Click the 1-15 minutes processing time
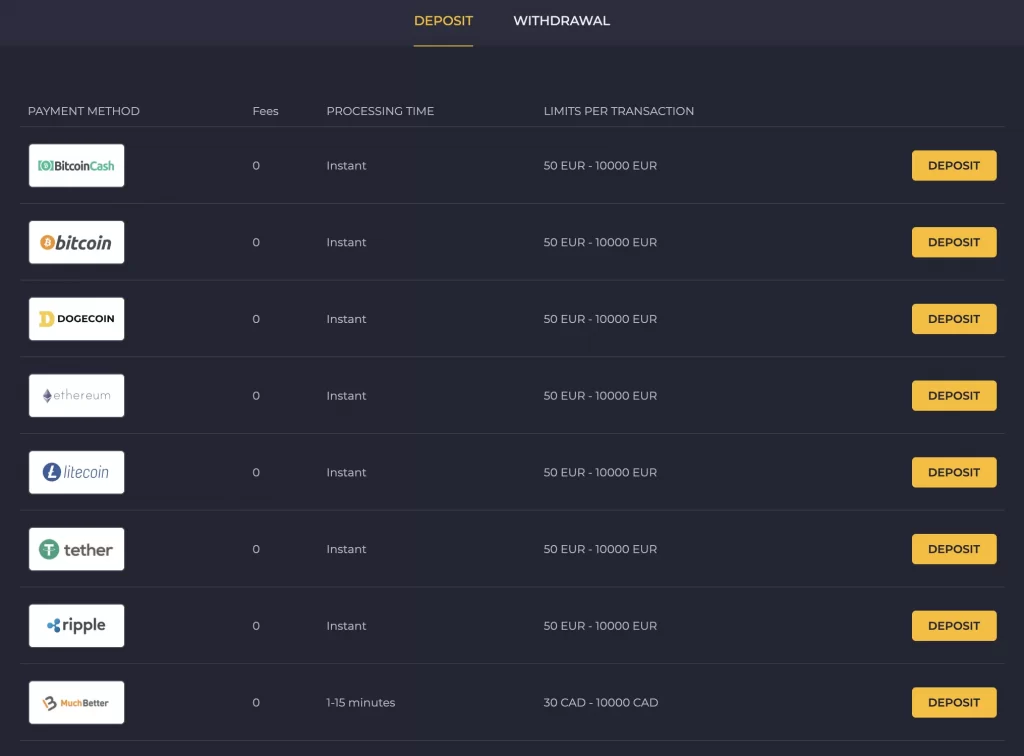This screenshot has height=756, width=1024. pyautogui.click(x=360, y=702)
